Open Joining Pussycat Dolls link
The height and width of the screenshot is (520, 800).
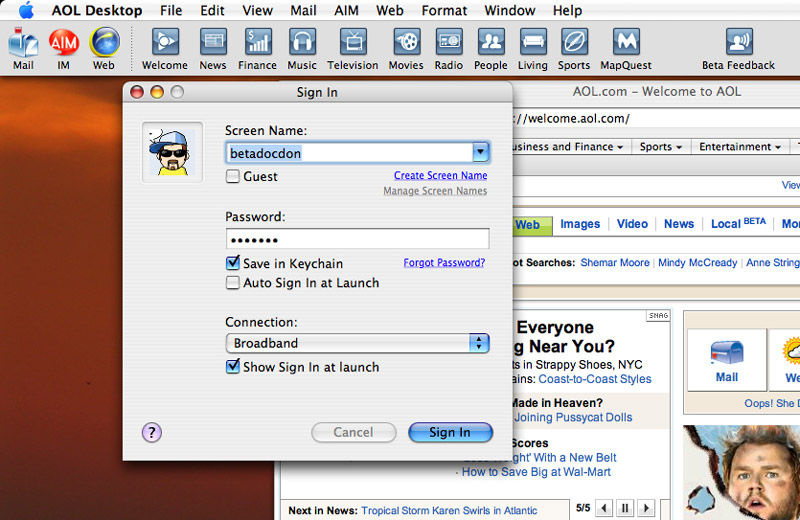pos(573,417)
